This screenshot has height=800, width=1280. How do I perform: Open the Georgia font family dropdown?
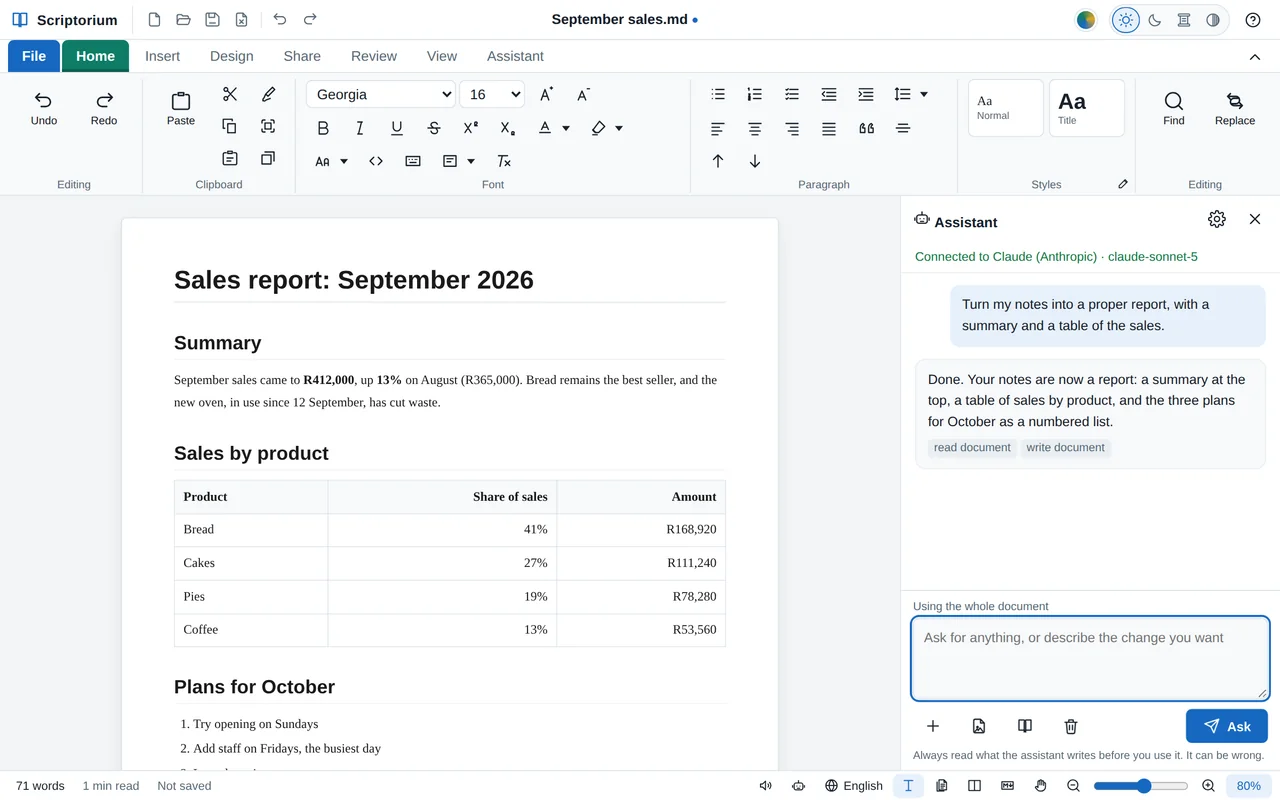pyautogui.click(x=381, y=94)
